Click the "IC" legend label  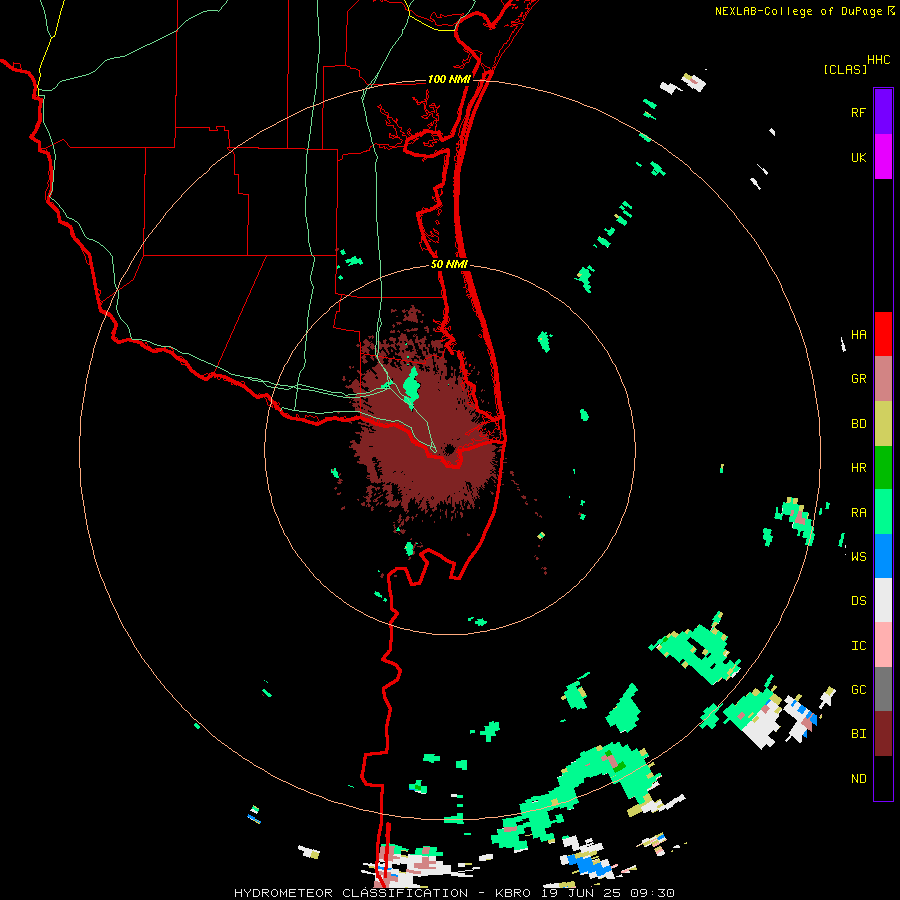[858, 646]
